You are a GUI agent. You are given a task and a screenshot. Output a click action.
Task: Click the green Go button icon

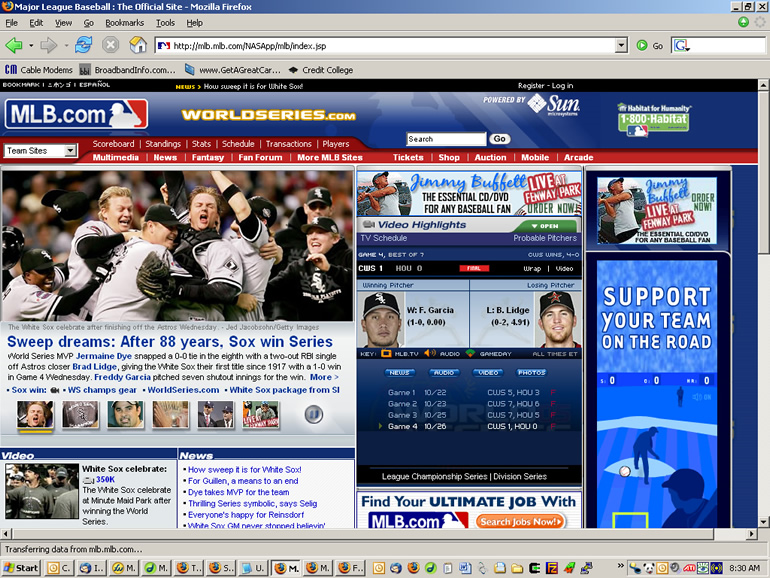(642, 46)
